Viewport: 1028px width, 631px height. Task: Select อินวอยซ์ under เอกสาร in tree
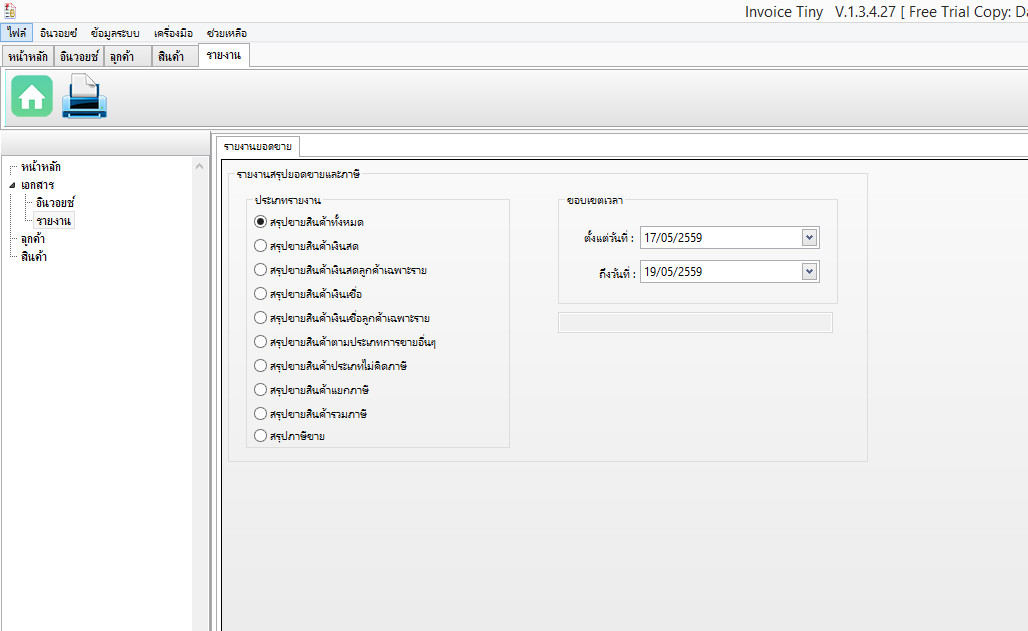point(55,203)
